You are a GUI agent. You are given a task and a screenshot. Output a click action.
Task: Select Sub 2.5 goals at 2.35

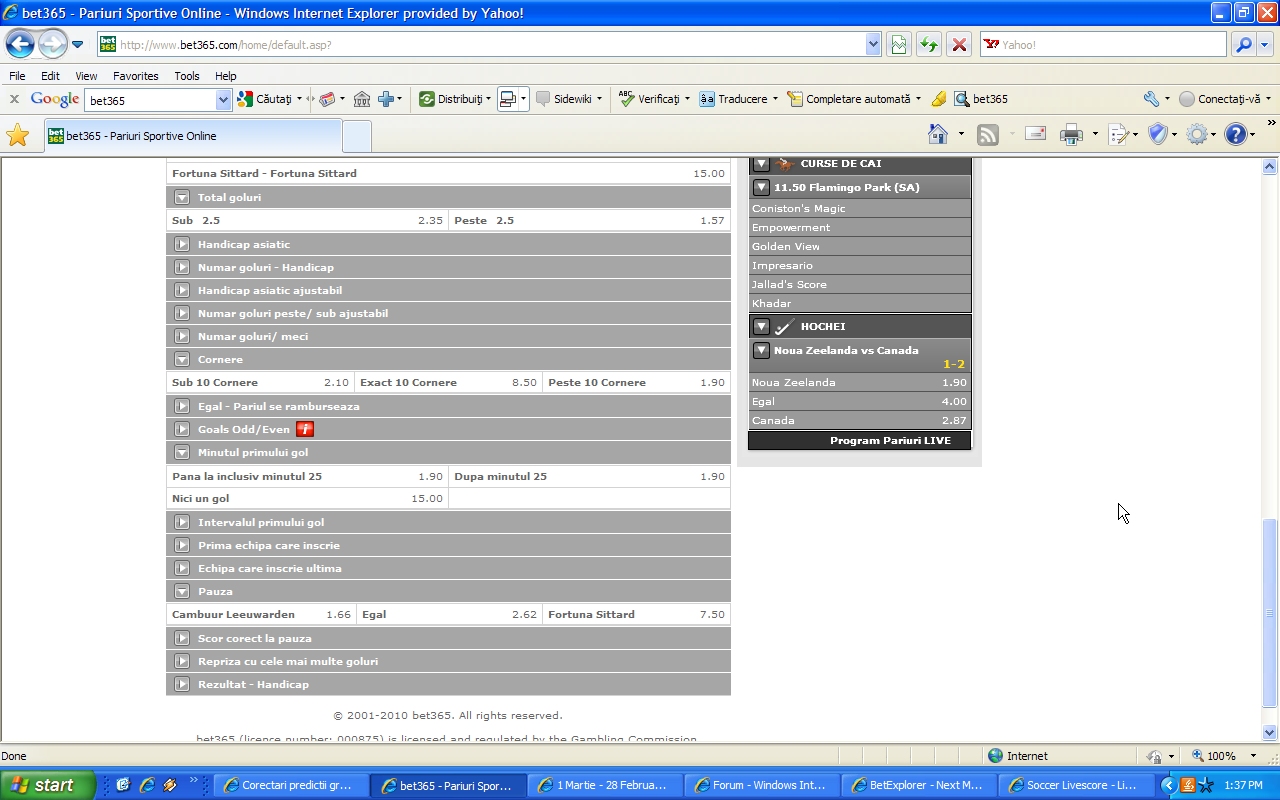click(307, 220)
